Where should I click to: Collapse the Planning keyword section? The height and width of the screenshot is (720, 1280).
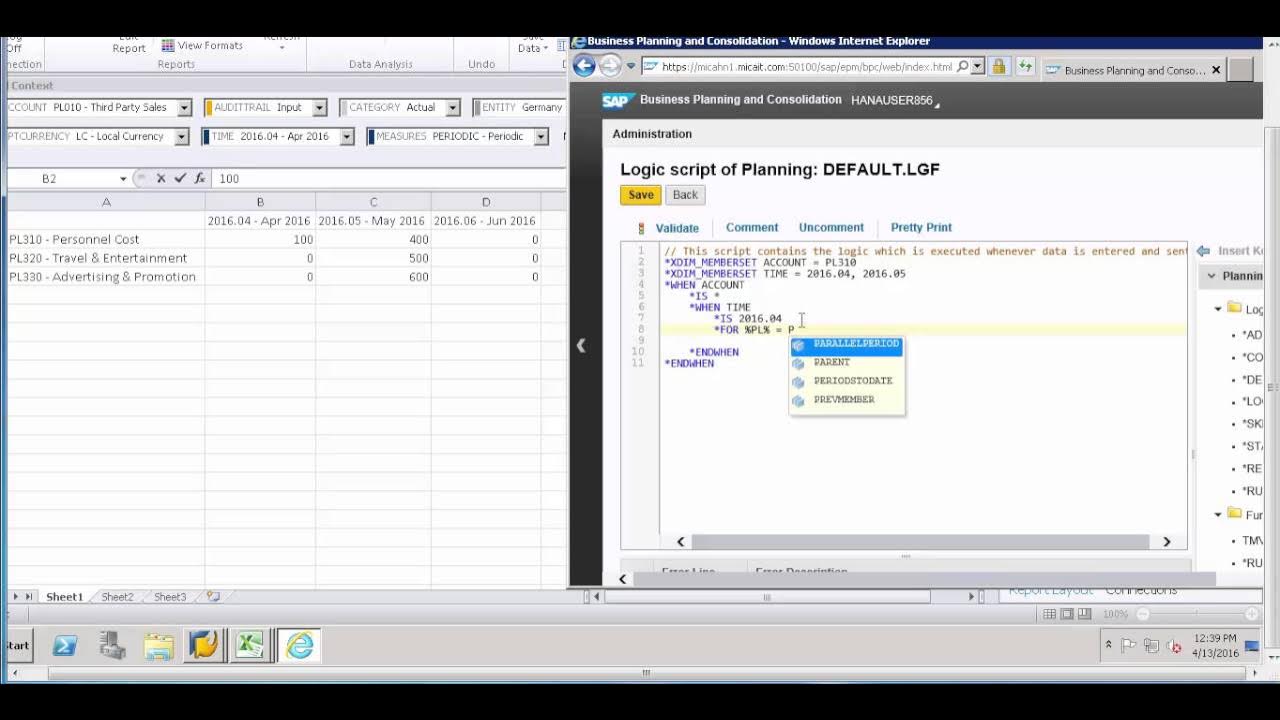[x=1212, y=276]
